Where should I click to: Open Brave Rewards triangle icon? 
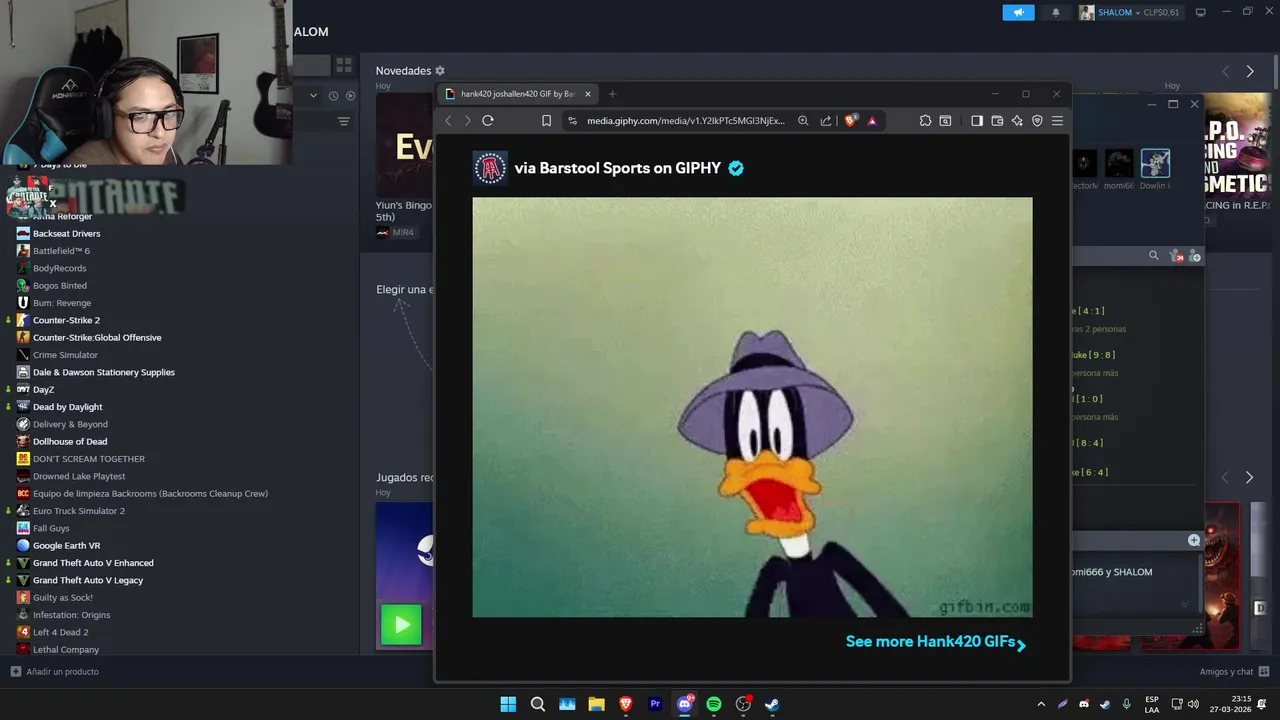pyautogui.click(x=872, y=121)
